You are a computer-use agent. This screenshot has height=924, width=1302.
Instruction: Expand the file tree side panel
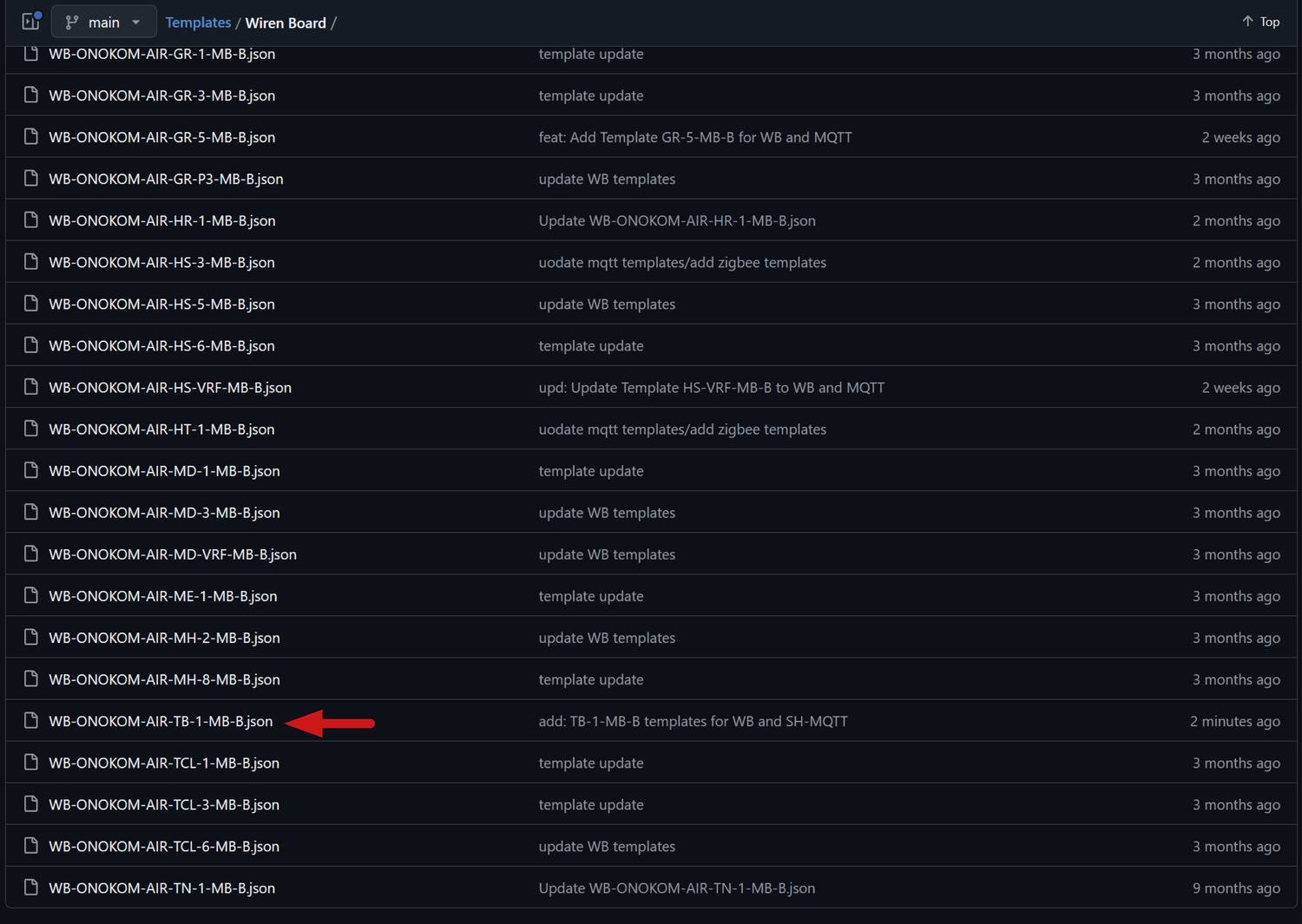click(31, 22)
